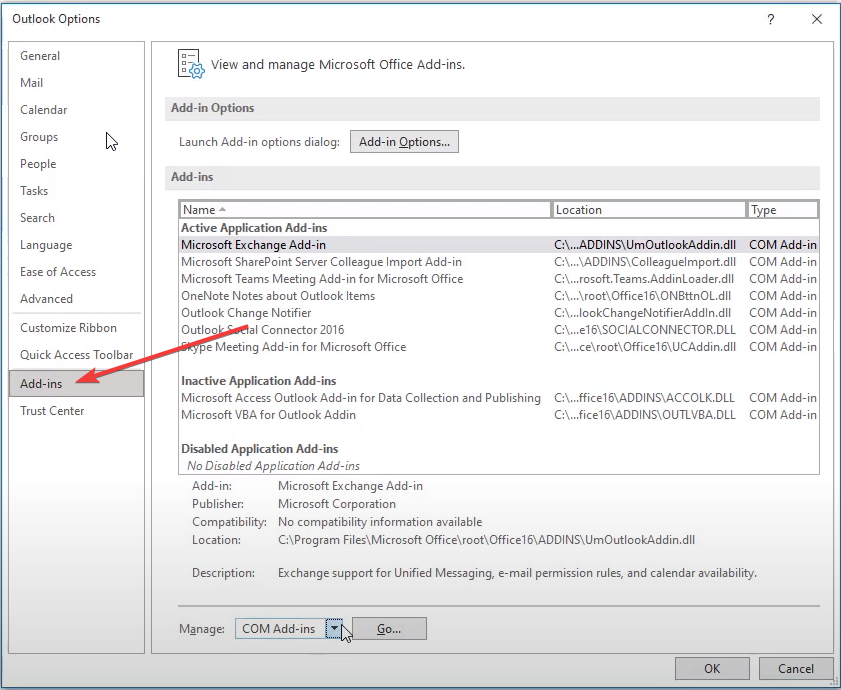Open Search options category
Image resolution: width=841 pixels, height=690 pixels.
pyautogui.click(x=76, y=218)
